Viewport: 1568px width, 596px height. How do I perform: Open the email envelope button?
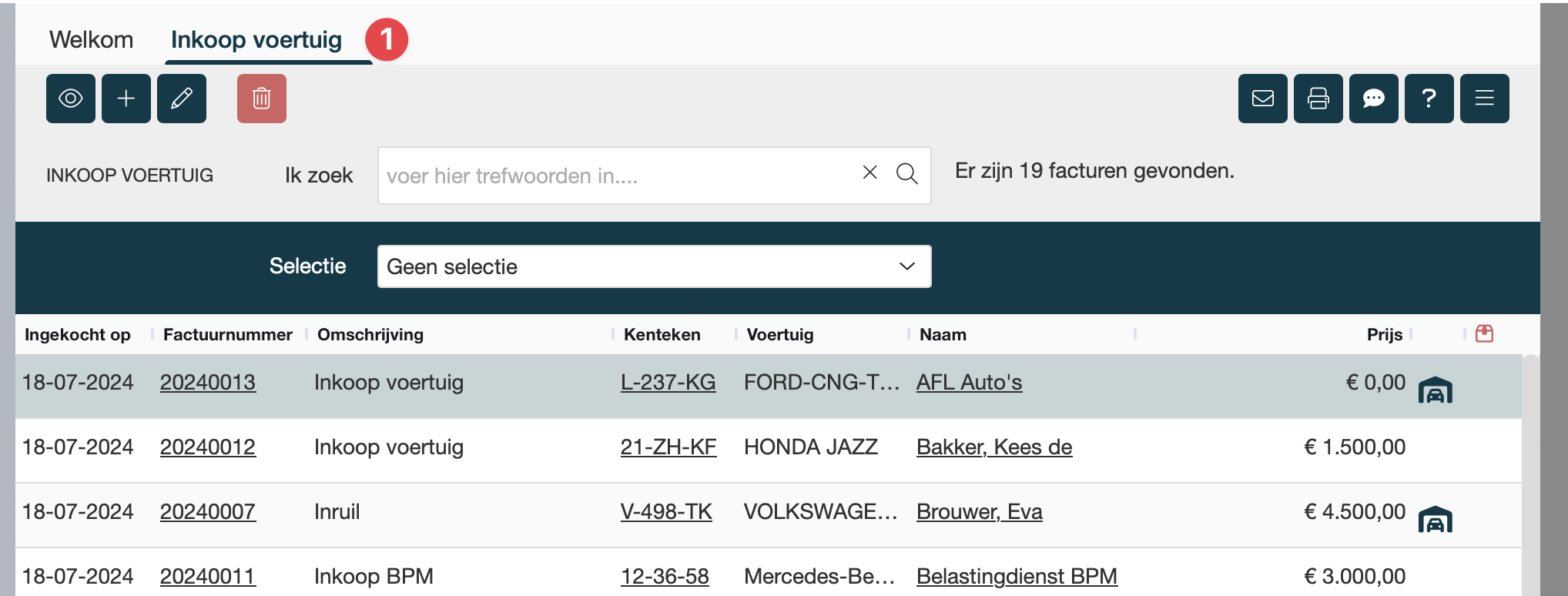[x=1263, y=99]
